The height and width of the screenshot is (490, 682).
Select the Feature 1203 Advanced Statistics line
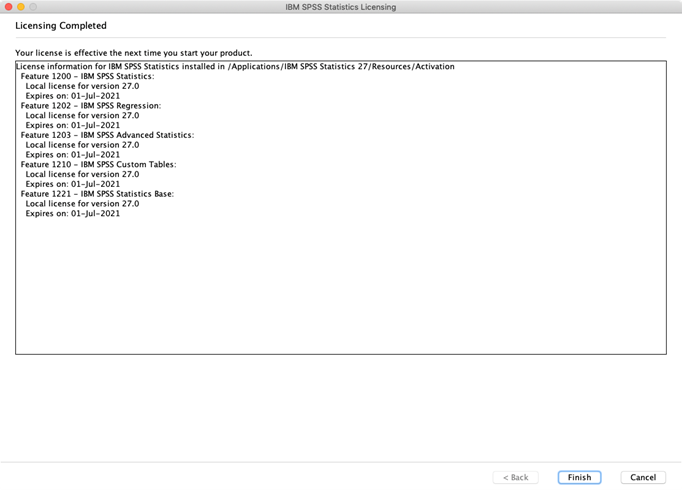point(107,135)
